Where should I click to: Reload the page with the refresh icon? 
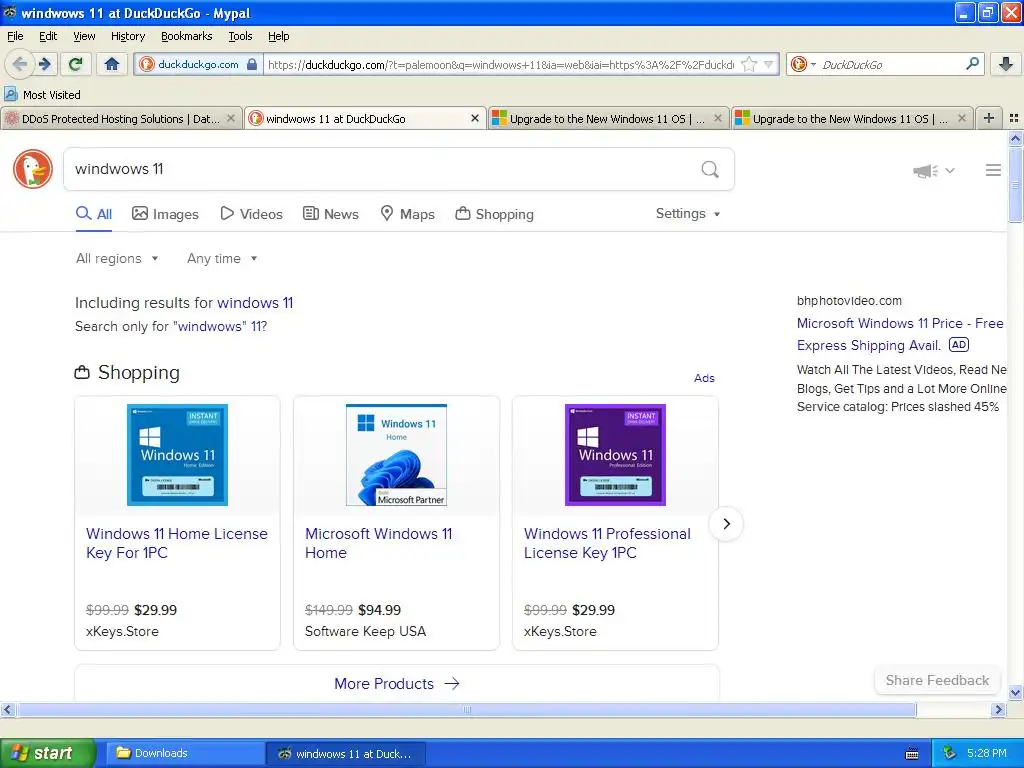point(76,64)
